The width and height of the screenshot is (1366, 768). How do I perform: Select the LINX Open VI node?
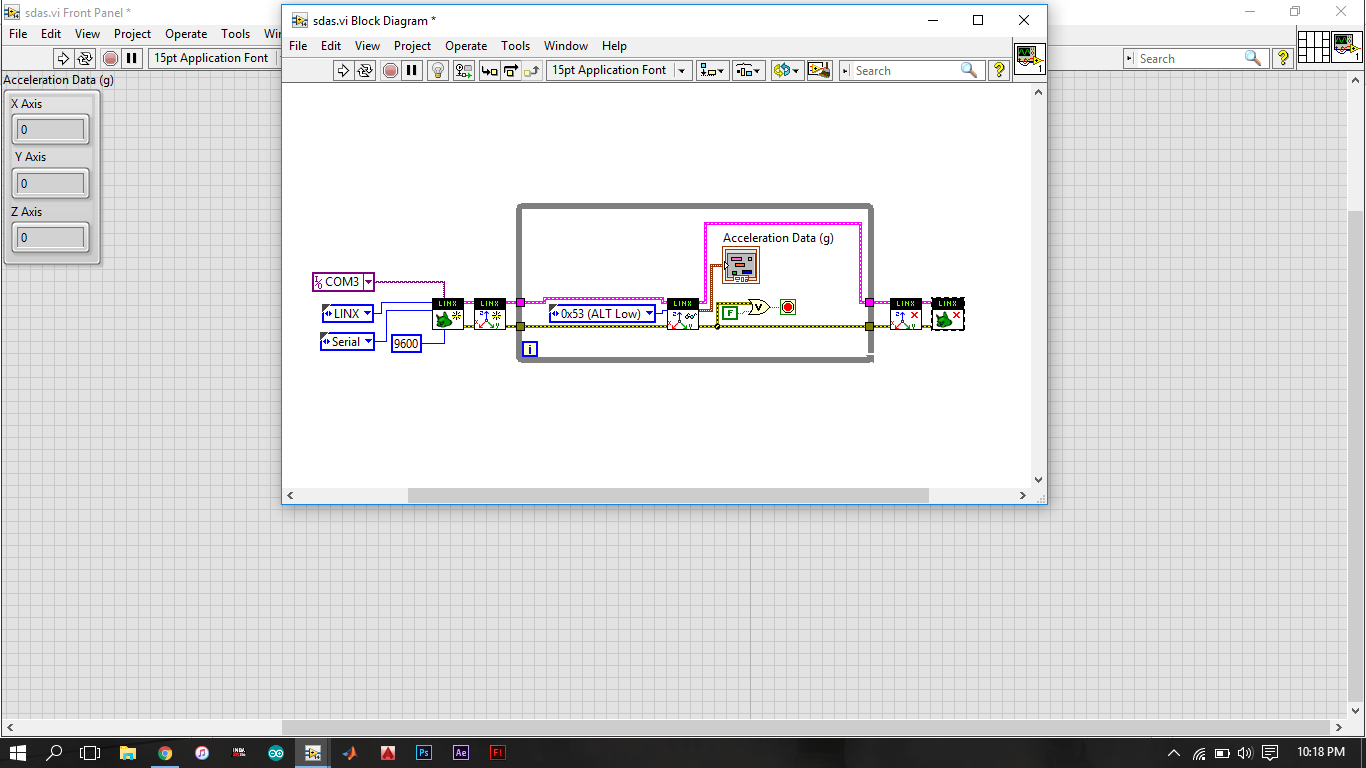tap(448, 314)
